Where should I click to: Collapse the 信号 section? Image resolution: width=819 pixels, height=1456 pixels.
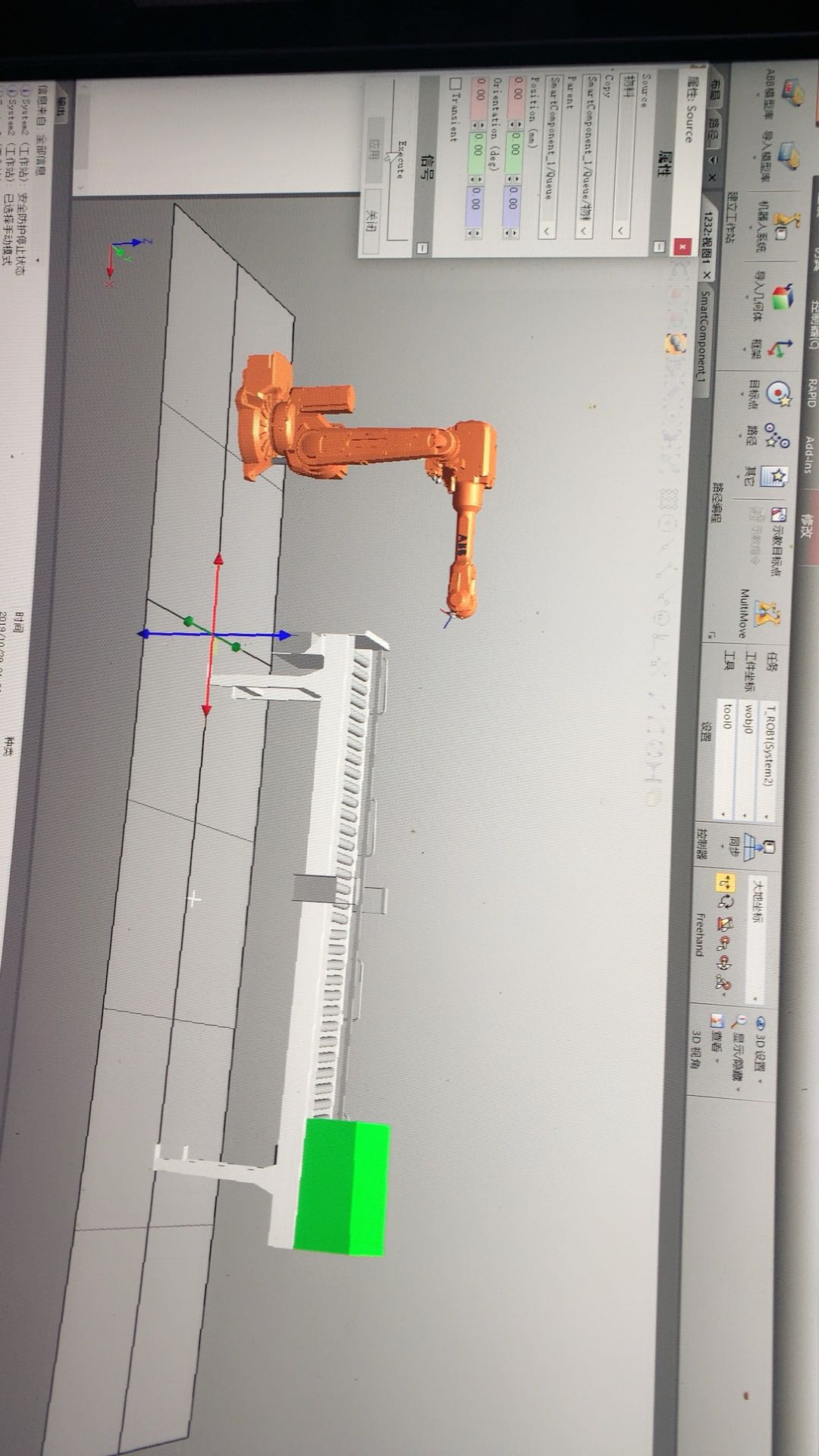422,247
